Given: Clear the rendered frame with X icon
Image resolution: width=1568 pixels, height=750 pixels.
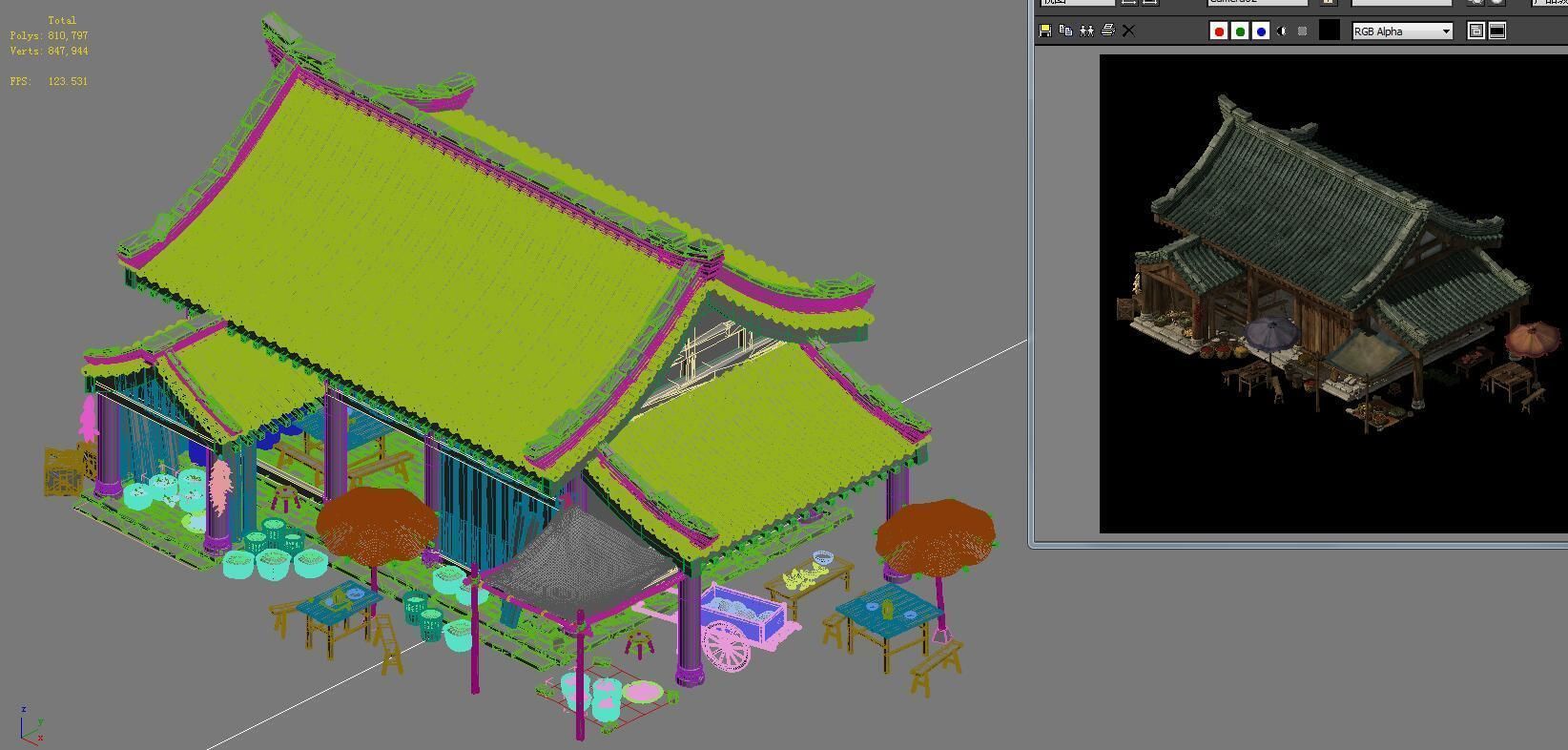Looking at the screenshot, I should [1129, 31].
